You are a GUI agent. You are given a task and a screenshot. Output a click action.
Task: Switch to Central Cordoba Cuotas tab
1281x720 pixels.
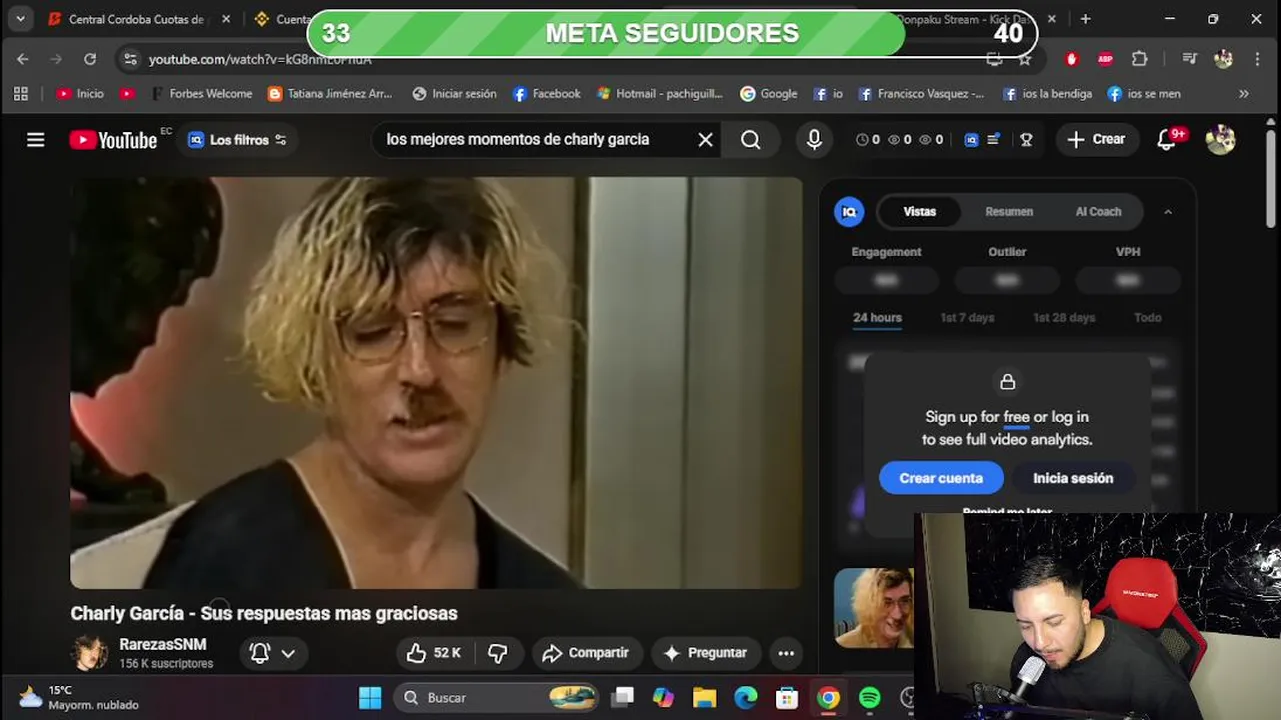tap(136, 19)
